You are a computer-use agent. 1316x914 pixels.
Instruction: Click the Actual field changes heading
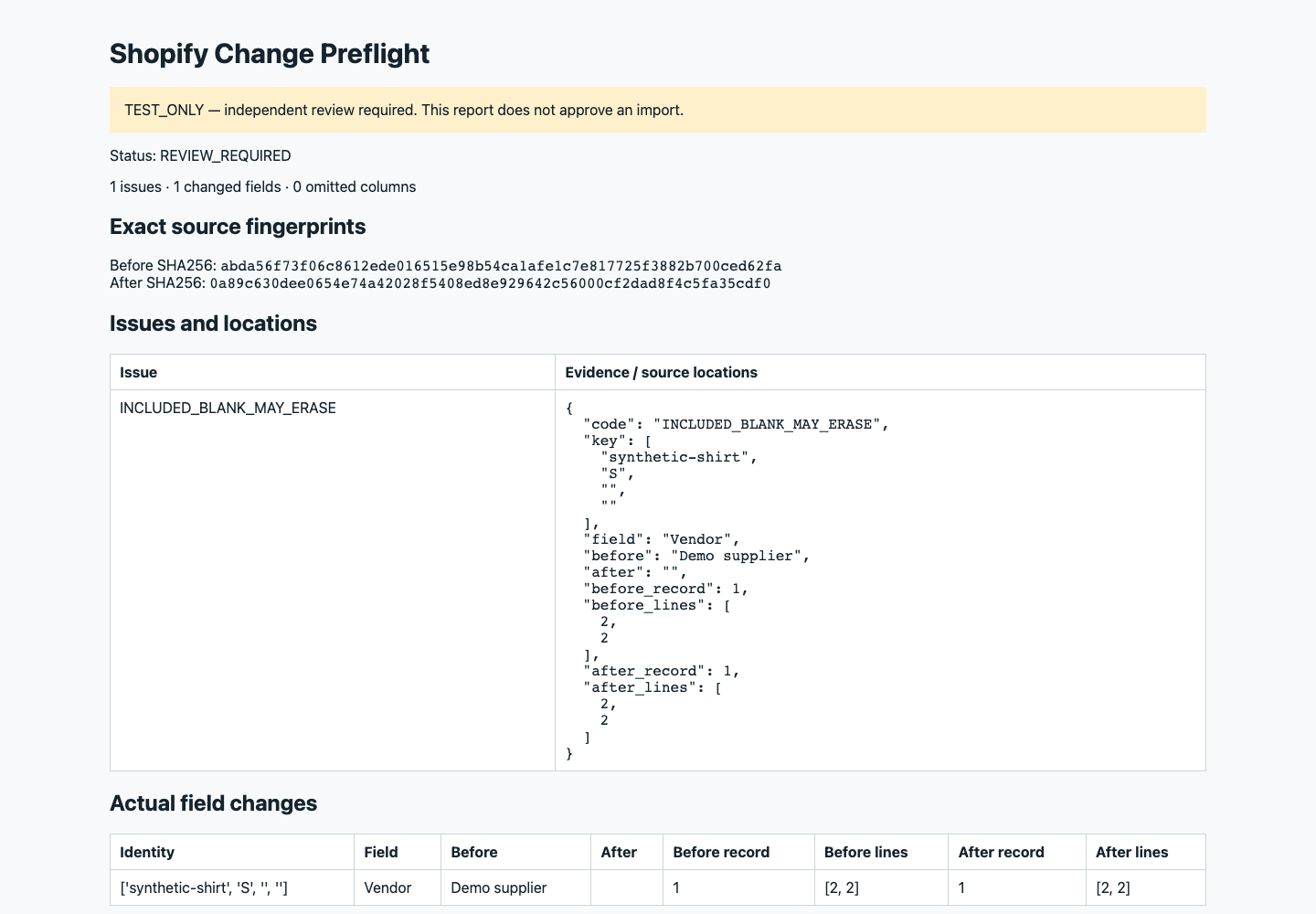click(x=213, y=803)
